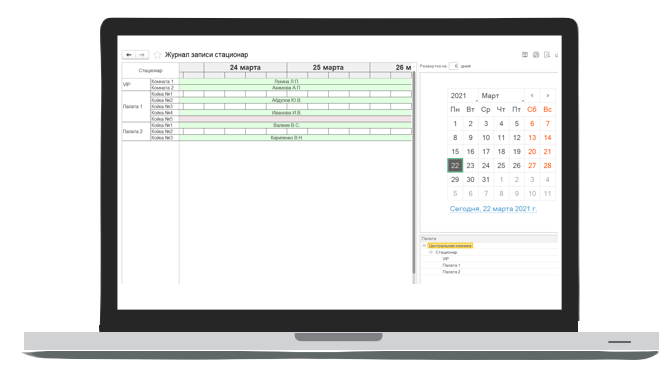Collapse the Центральная клиника tree node
The image size is (667, 374).
tap(424, 246)
